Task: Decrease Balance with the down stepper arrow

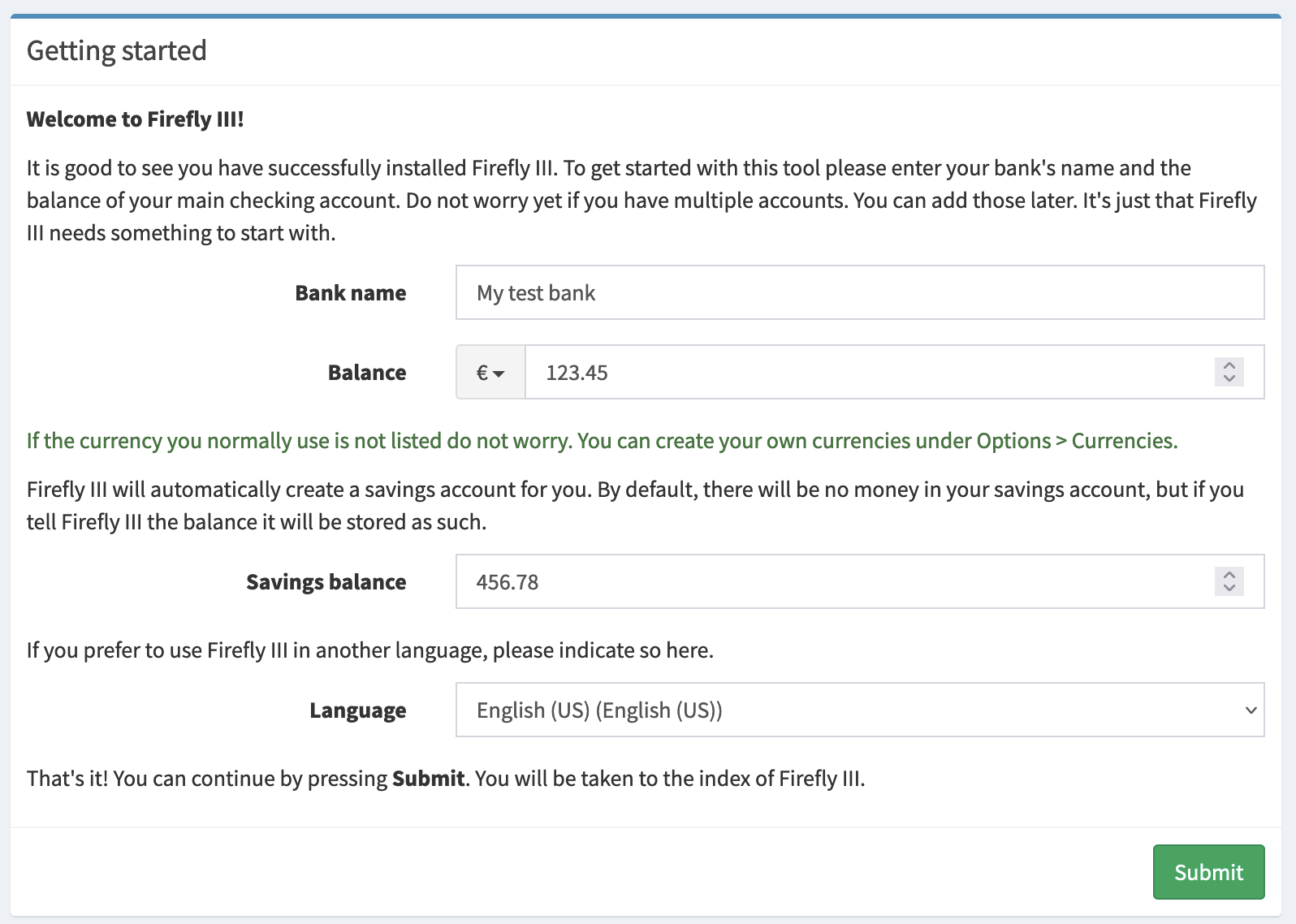Action: pyautogui.click(x=1229, y=378)
